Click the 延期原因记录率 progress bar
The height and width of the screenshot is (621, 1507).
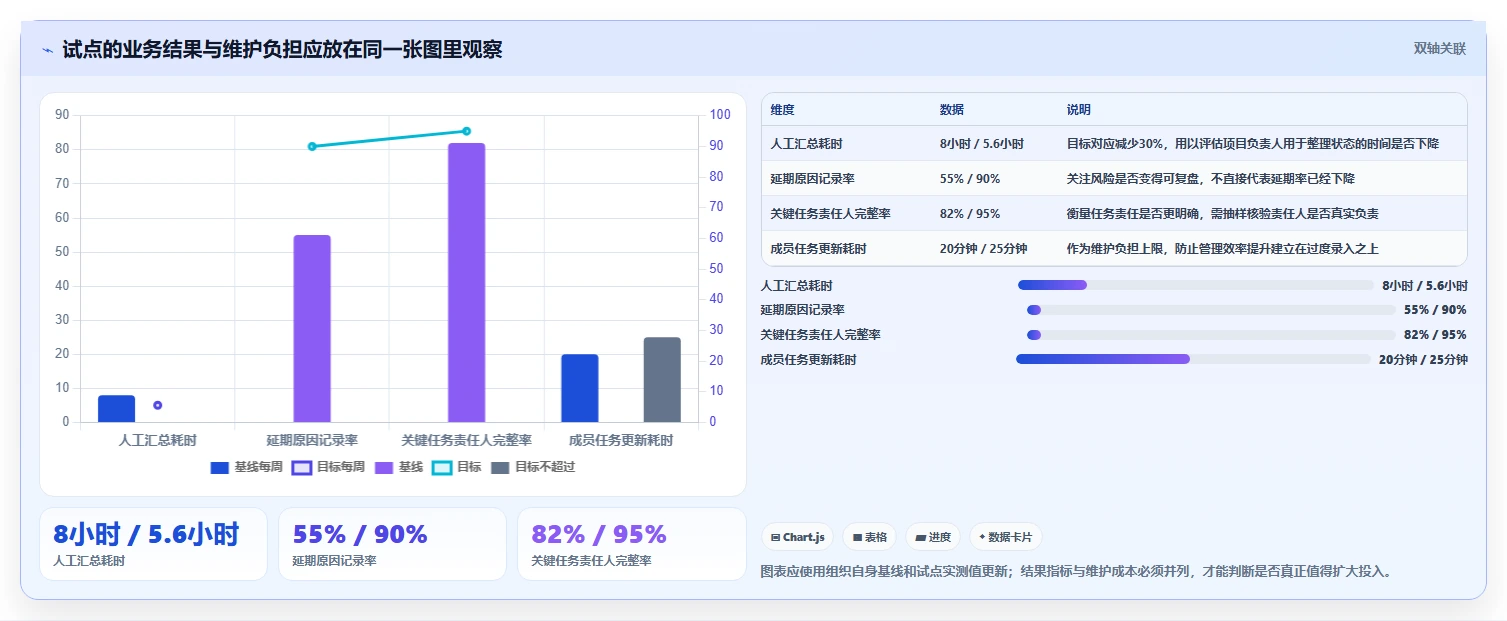[1211, 310]
